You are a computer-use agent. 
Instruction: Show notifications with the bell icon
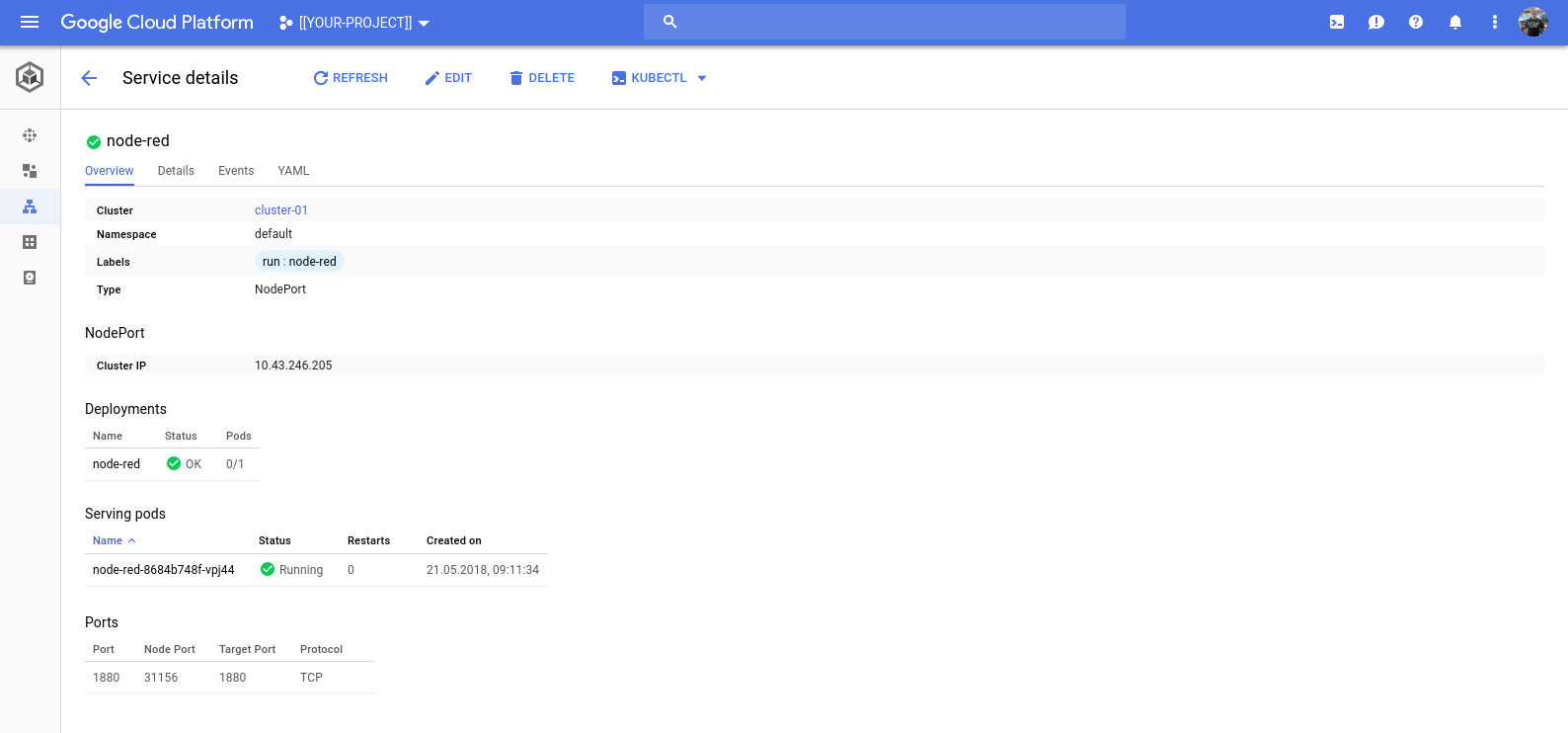coord(1455,22)
